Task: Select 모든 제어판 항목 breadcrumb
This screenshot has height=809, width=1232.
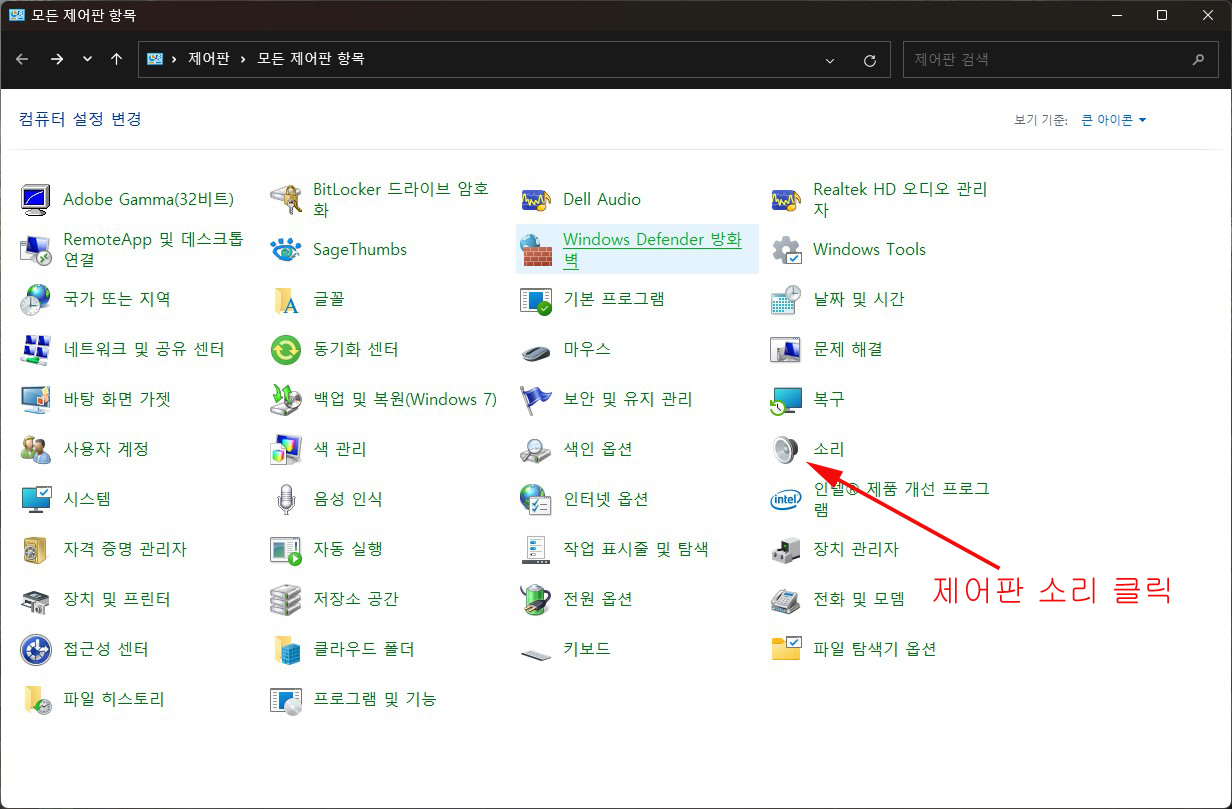Action: pyautogui.click(x=311, y=59)
